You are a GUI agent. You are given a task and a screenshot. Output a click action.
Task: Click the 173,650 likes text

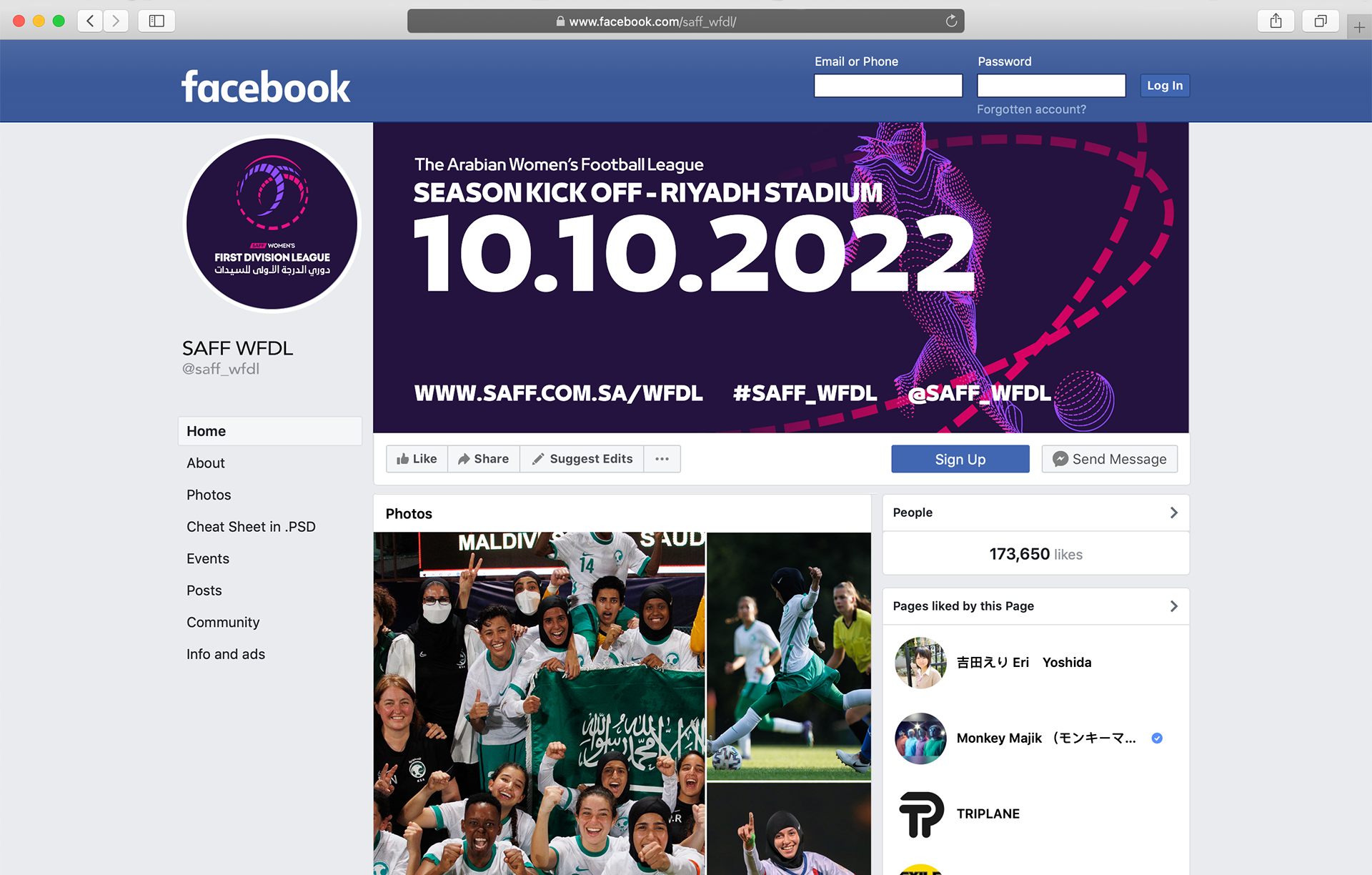(x=1035, y=554)
